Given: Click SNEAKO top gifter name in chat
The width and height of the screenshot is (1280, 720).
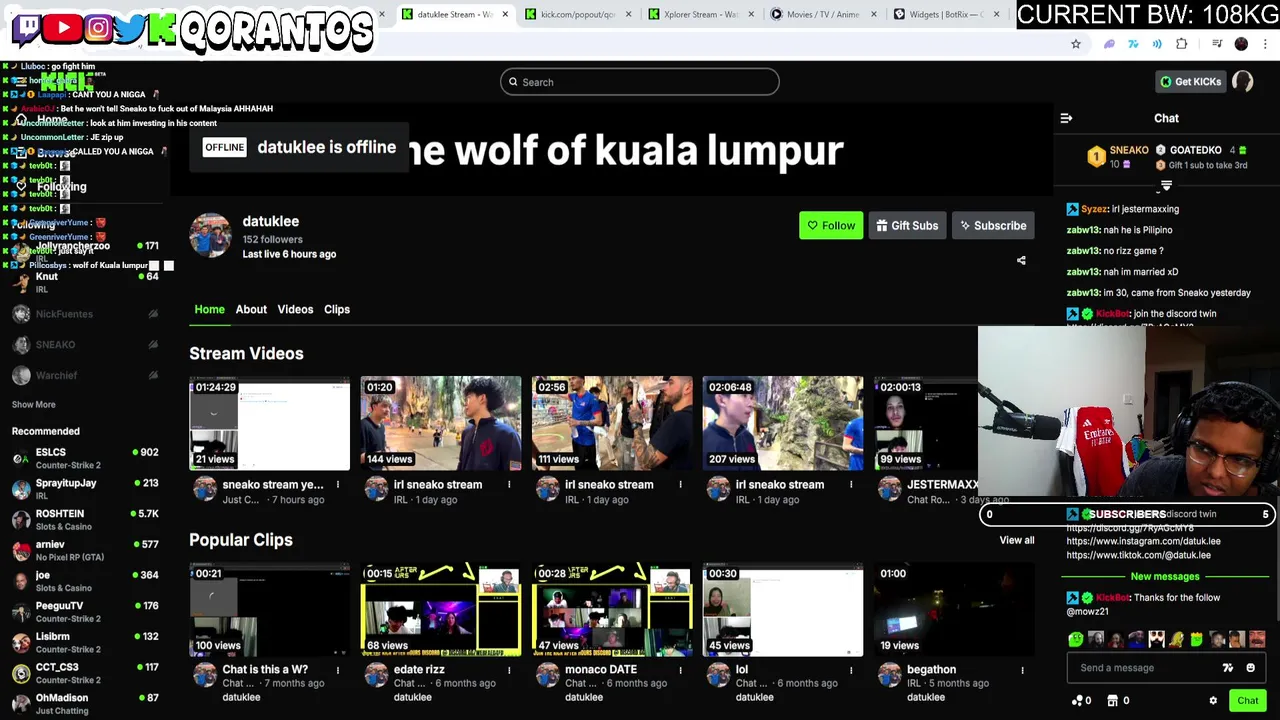Looking at the screenshot, I should 1129,150.
